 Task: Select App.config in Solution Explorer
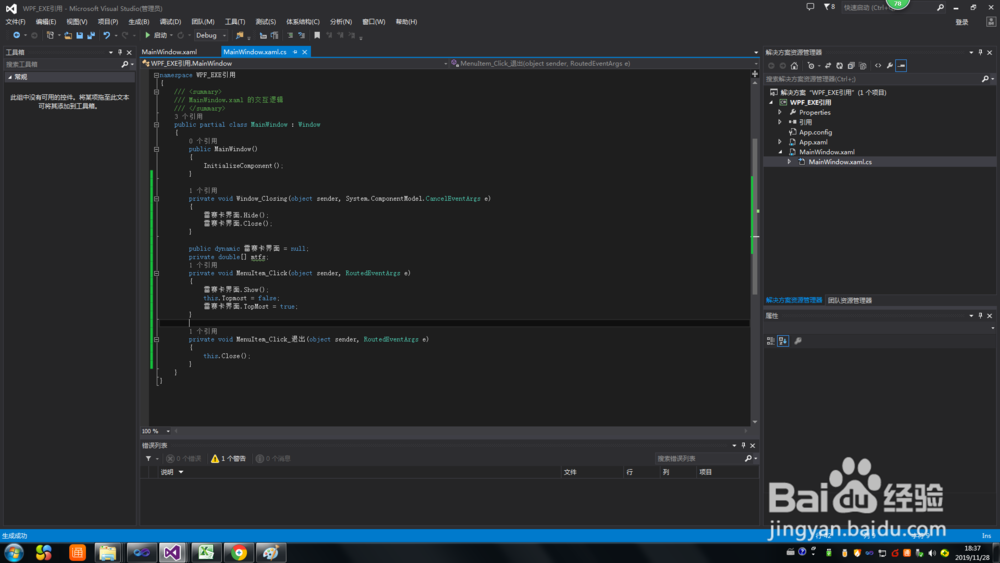tap(816, 132)
